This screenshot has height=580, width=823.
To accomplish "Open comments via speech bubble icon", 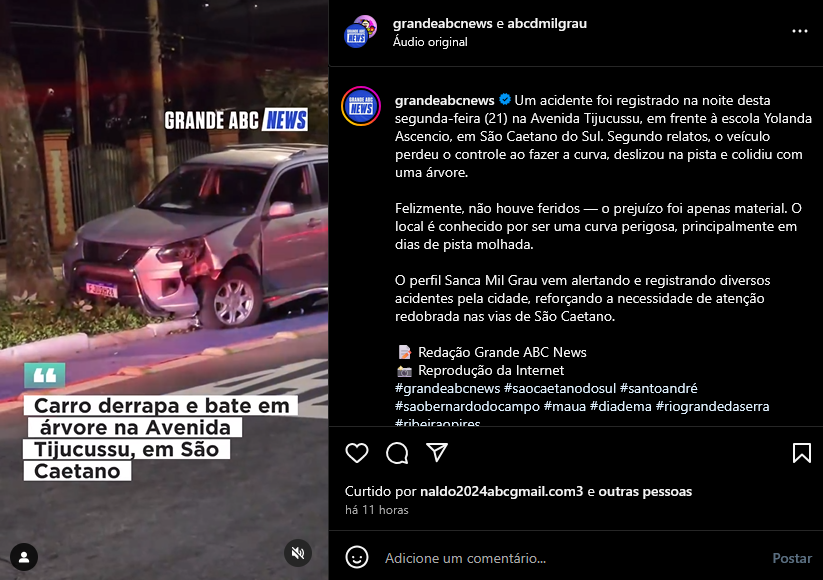I will tap(397, 453).
